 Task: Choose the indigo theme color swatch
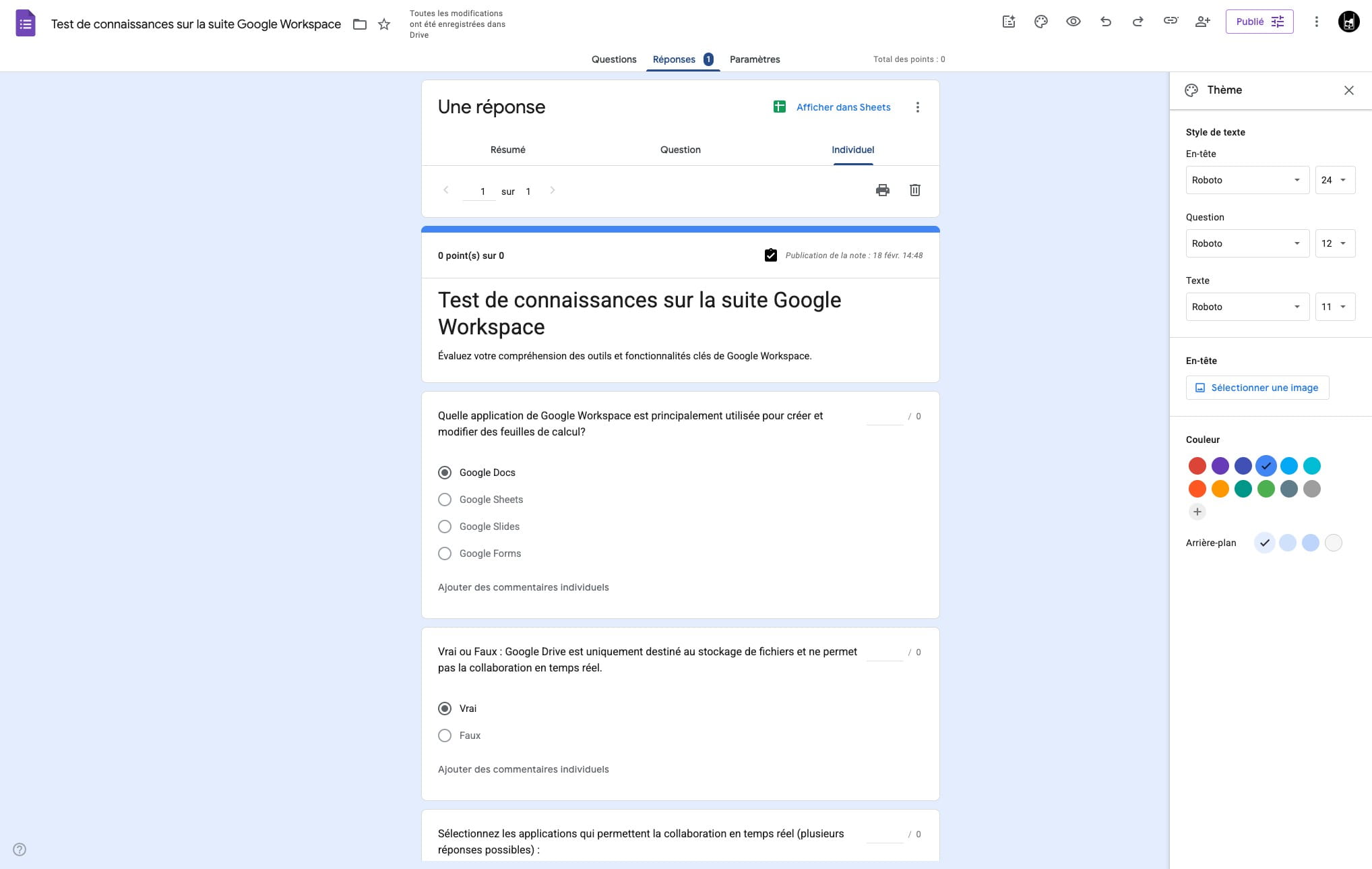click(1243, 466)
